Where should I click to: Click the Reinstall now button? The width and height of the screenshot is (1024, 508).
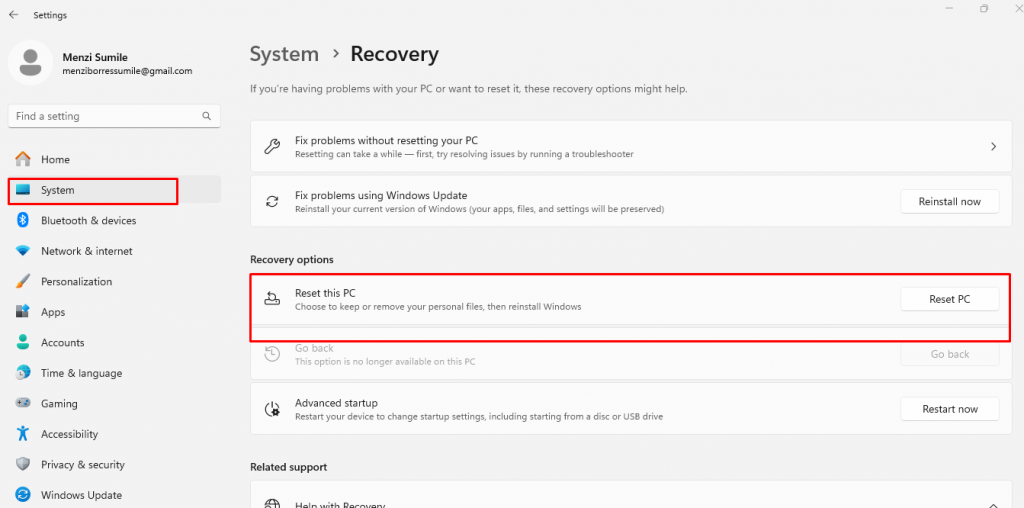(x=950, y=202)
